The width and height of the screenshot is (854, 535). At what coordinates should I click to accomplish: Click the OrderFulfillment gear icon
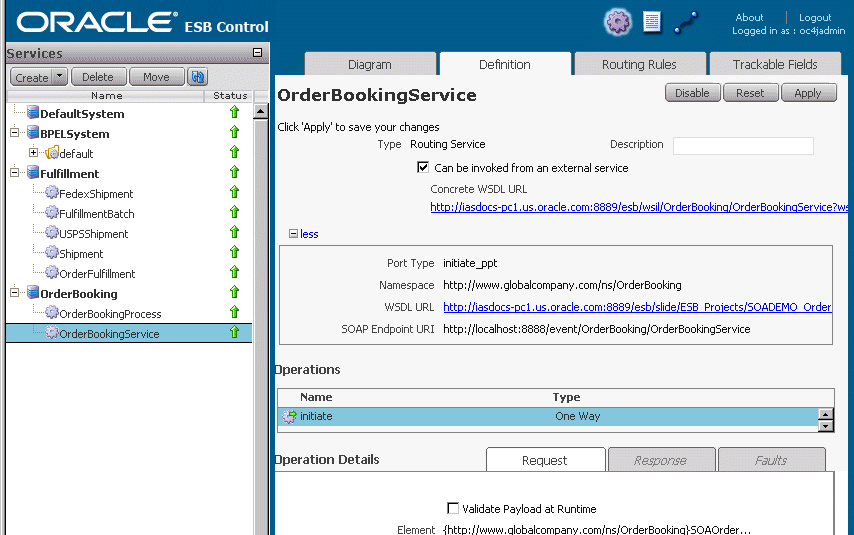coord(52,272)
